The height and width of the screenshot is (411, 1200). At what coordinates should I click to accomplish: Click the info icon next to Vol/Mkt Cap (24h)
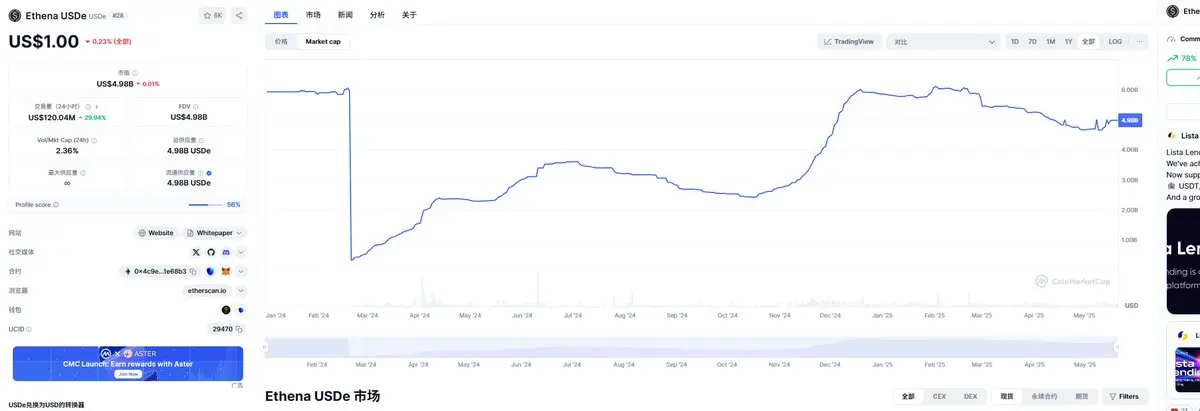point(95,139)
